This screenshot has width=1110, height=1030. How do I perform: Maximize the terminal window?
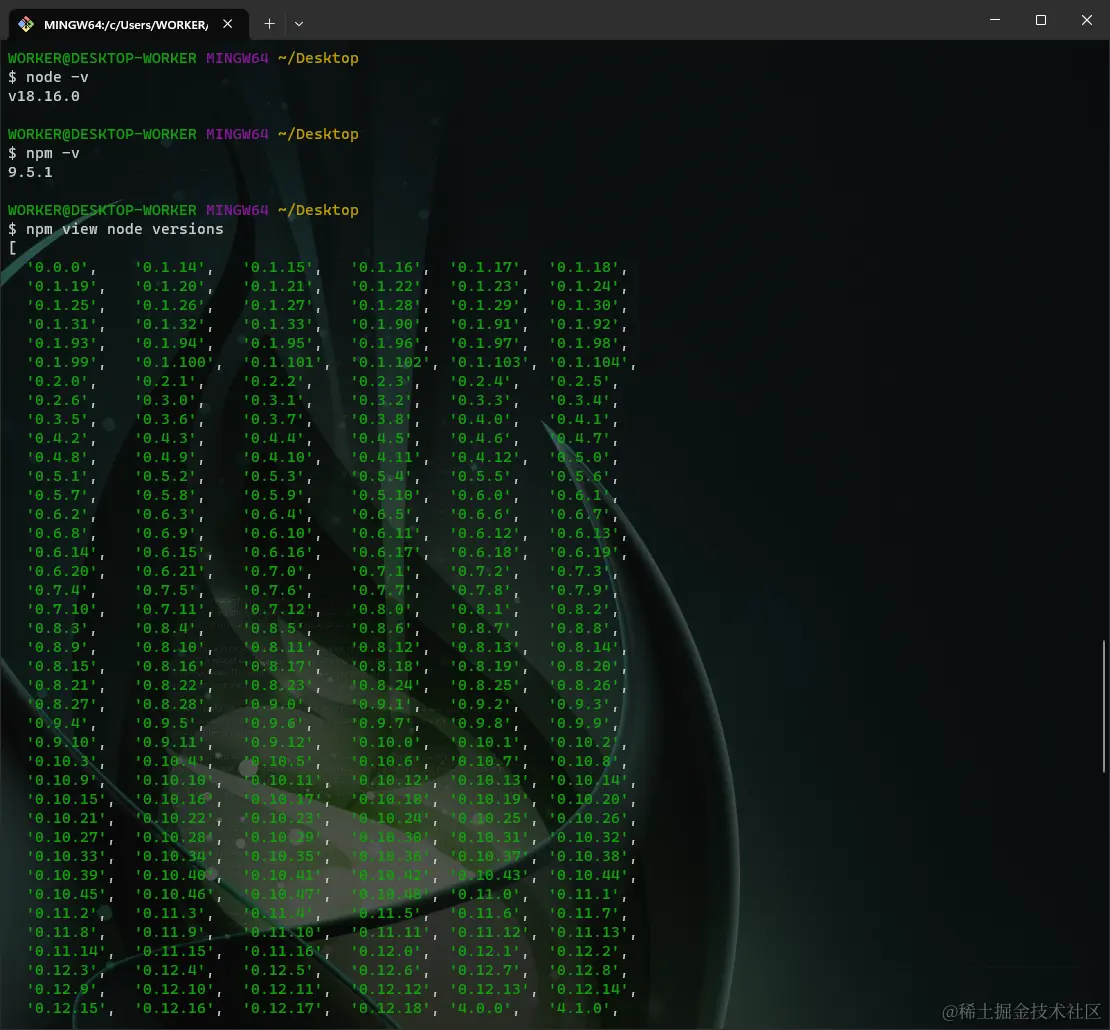coord(1041,20)
